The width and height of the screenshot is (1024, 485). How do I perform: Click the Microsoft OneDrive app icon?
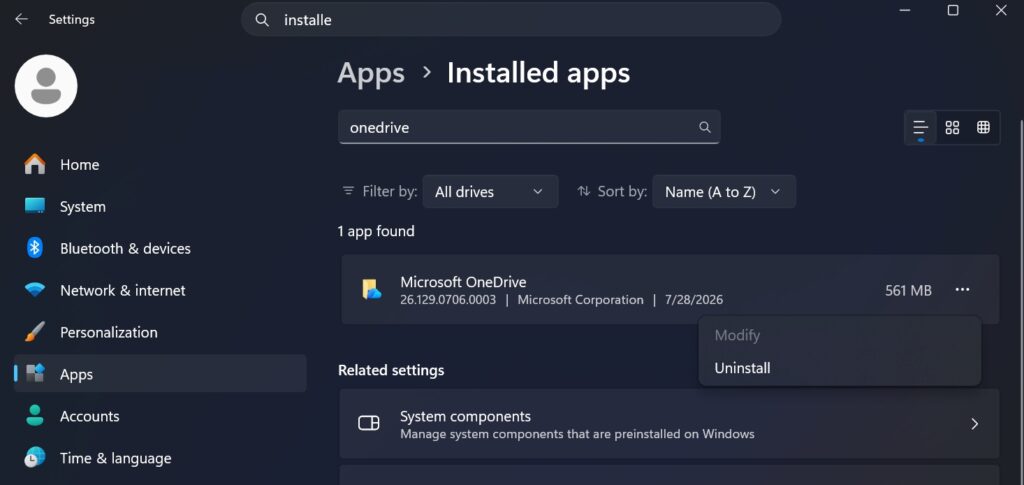click(x=372, y=289)
